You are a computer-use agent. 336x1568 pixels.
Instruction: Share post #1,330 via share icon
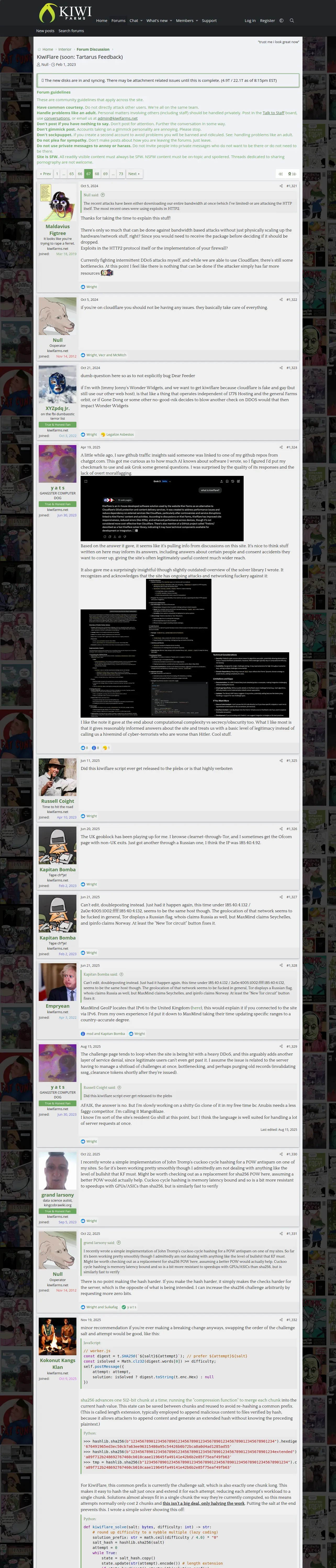[x=281, y=1154]
